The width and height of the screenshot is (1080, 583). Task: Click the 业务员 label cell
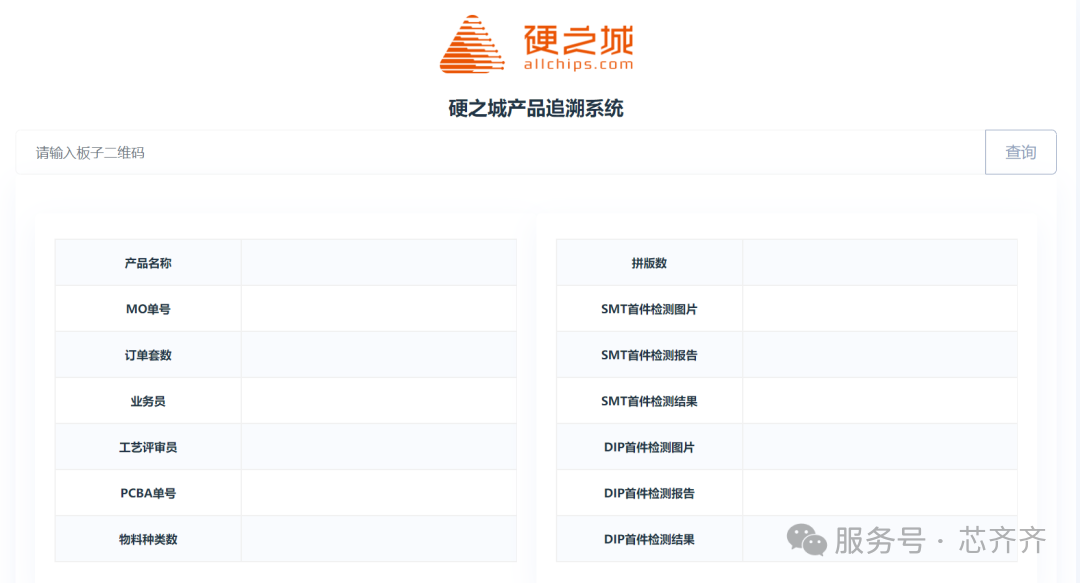[148, 401]
